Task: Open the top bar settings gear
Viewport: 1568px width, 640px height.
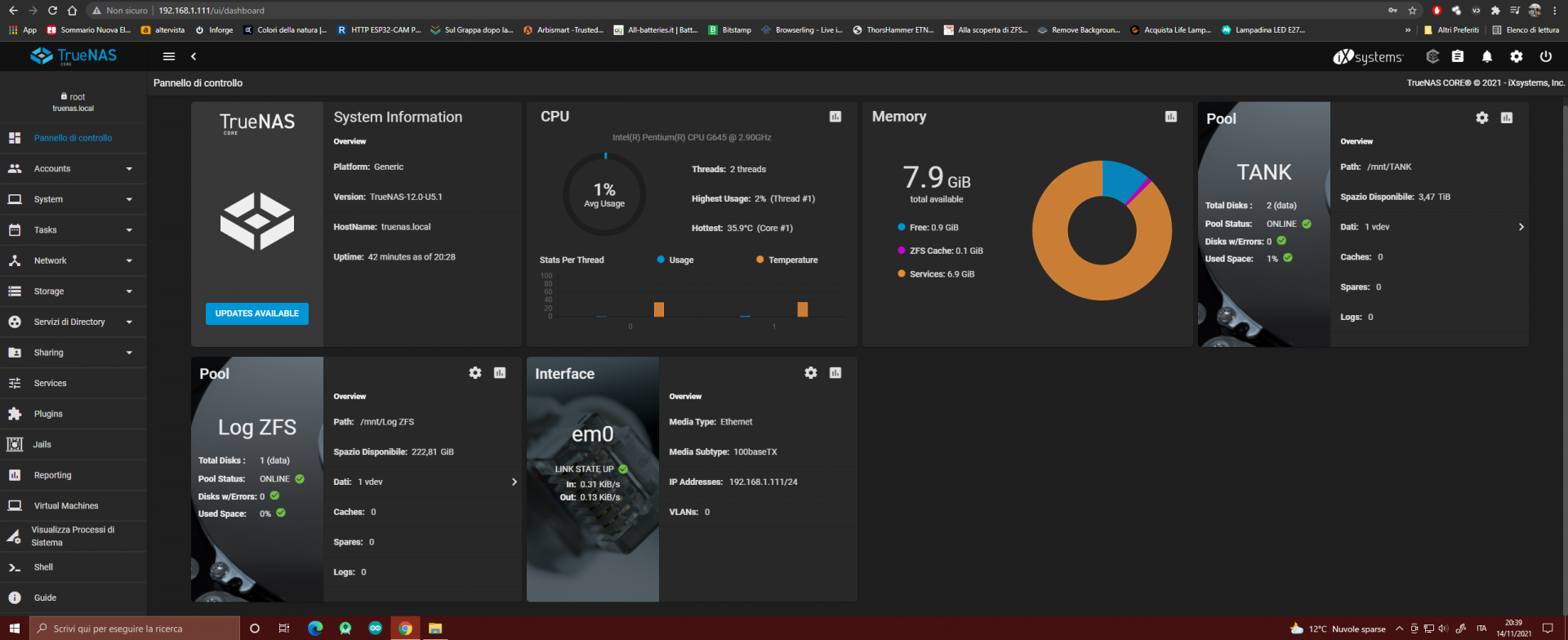Action: 1517,56
